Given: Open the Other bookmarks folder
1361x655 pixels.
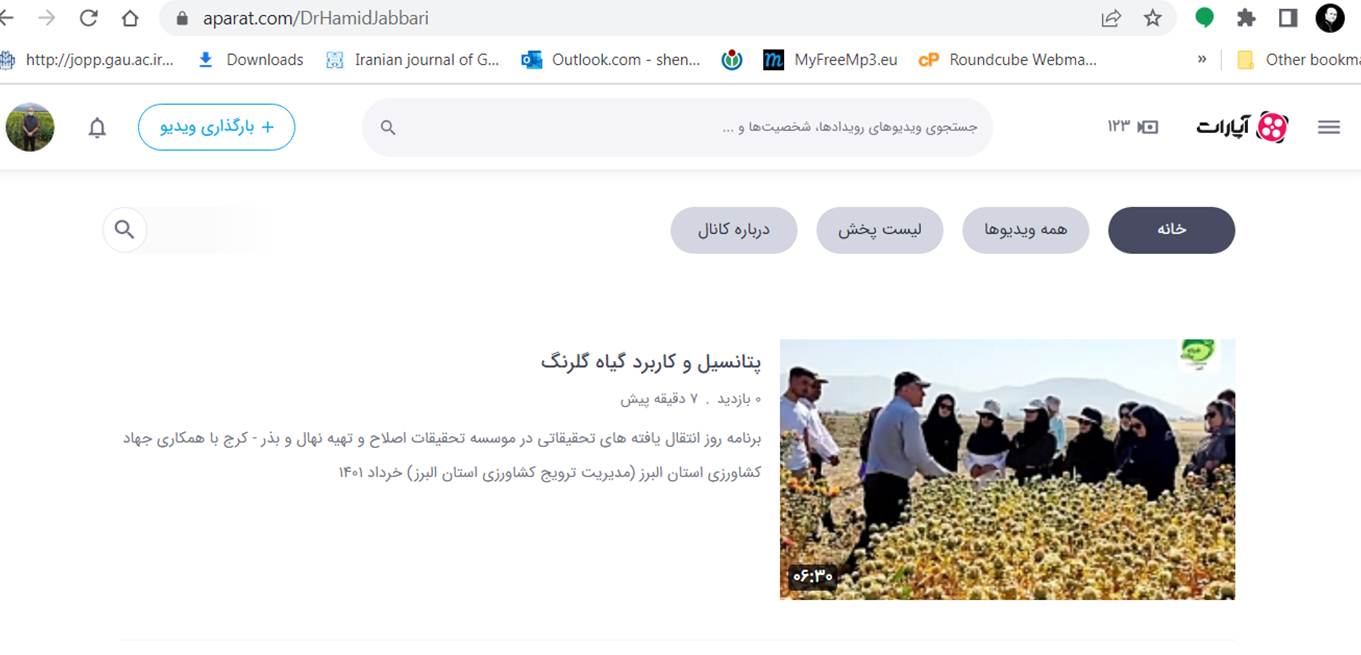Looking at the screenshot, I should [x=1298, y=60].
